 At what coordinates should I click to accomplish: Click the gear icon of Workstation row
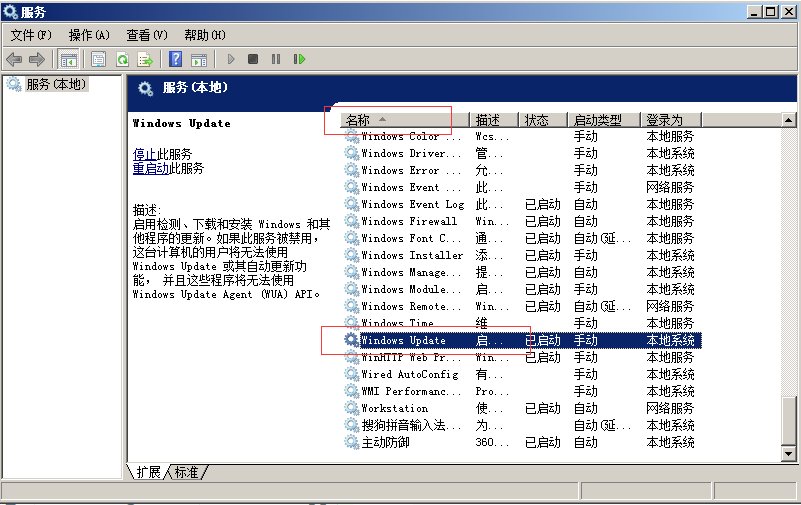(x=351, y=407)
